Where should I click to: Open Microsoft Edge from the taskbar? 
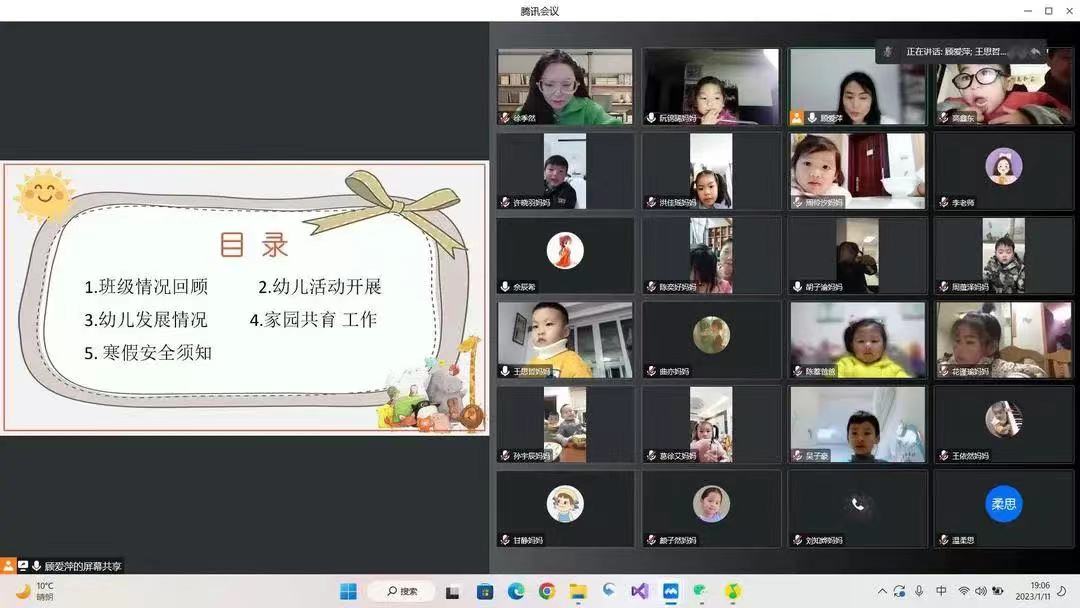point(516,591)
